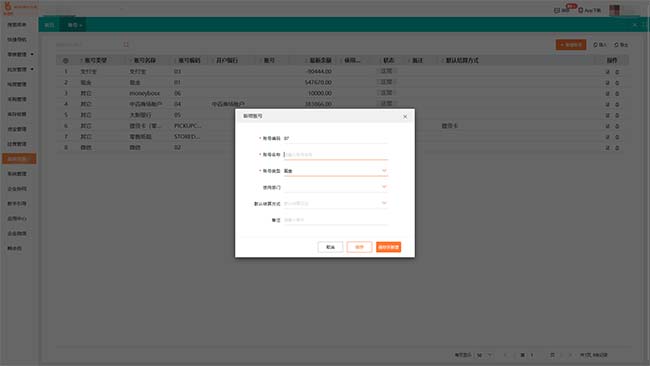Click the 547670.00 balance cell
The image size is (650, 366).
[x=318, y=82]
